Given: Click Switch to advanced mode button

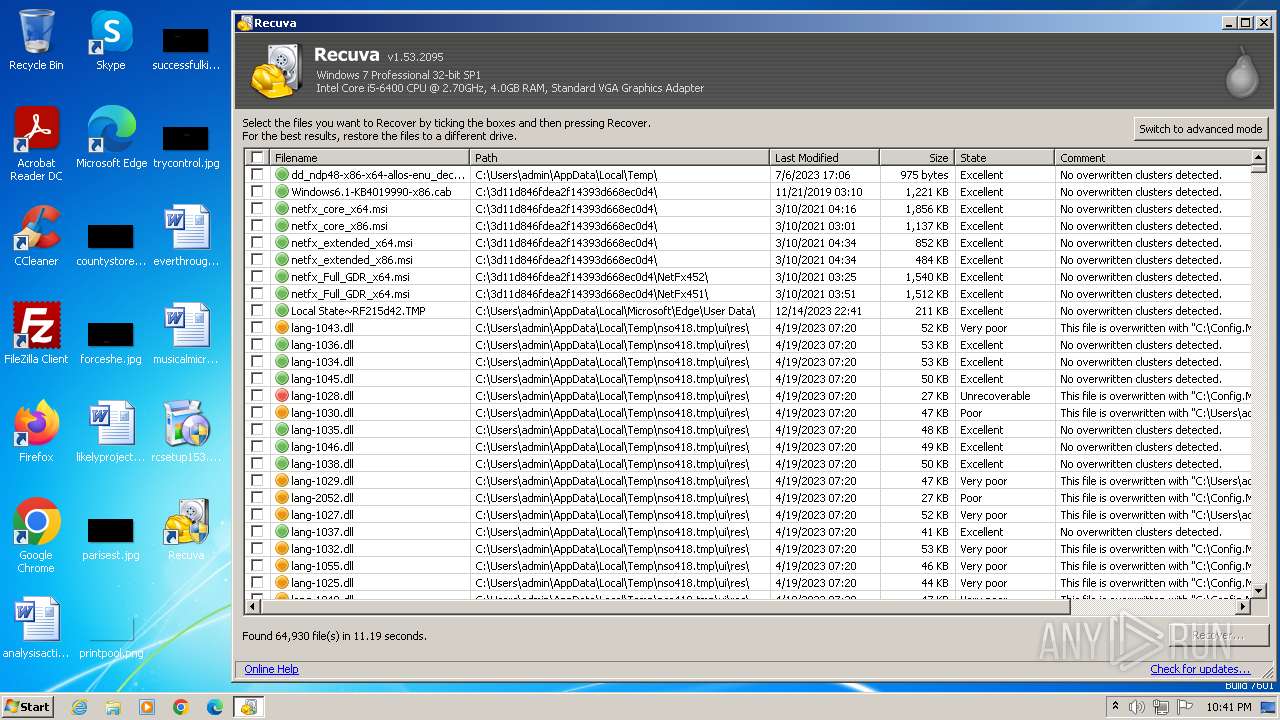Looking at the screenshot, I should coord(1200,129).
